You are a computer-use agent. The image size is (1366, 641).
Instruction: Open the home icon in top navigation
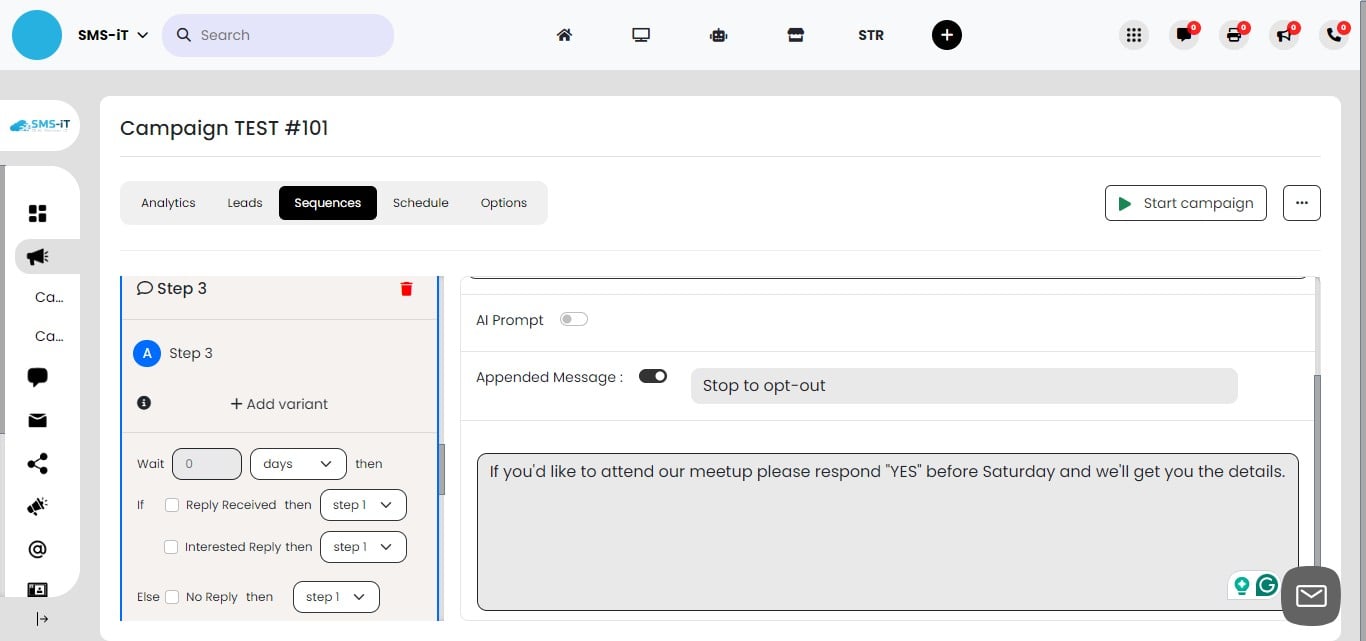click(564, 34)
